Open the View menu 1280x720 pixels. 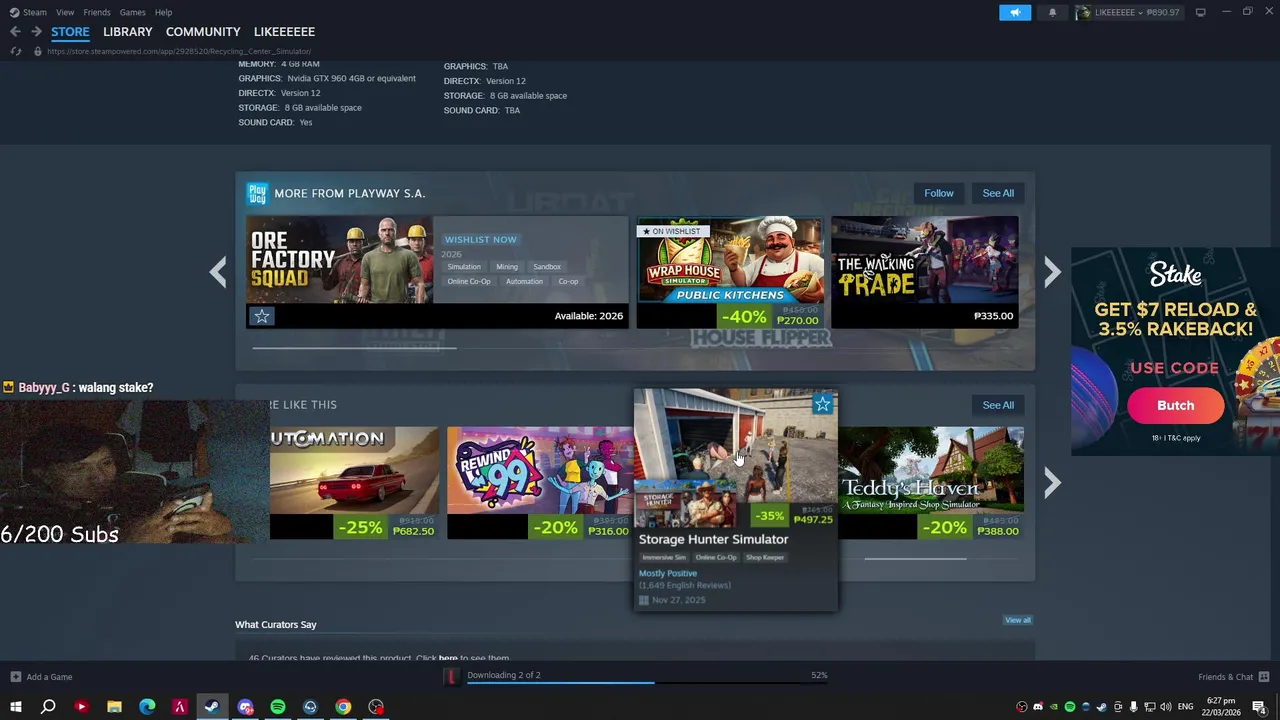65,12
